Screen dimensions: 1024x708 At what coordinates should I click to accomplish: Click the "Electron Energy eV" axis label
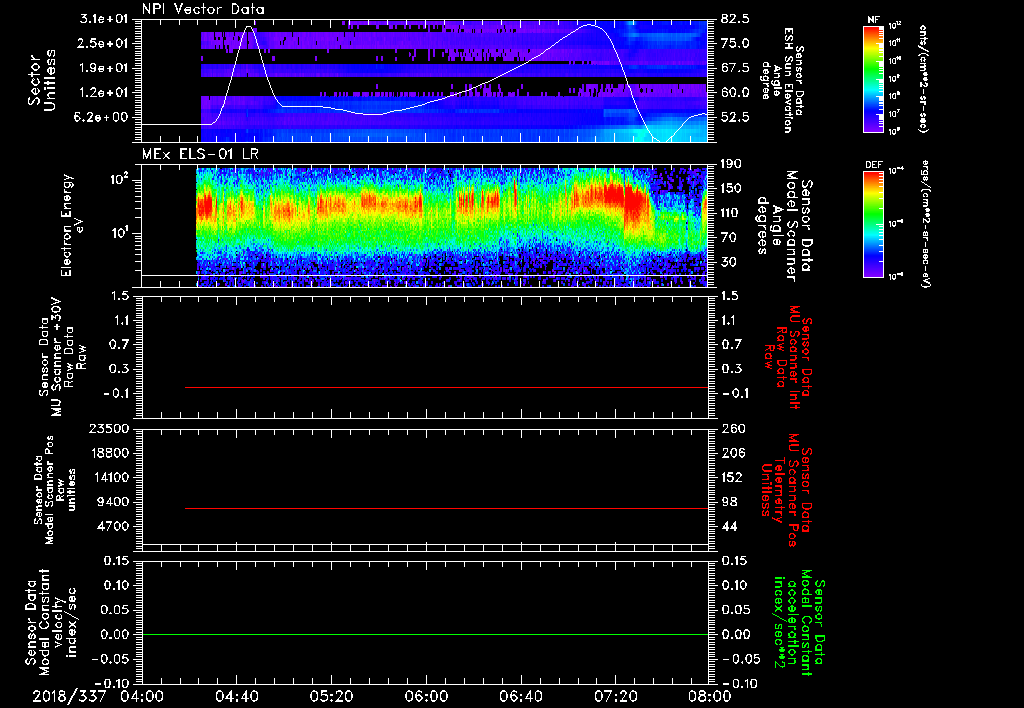[73, 225]
